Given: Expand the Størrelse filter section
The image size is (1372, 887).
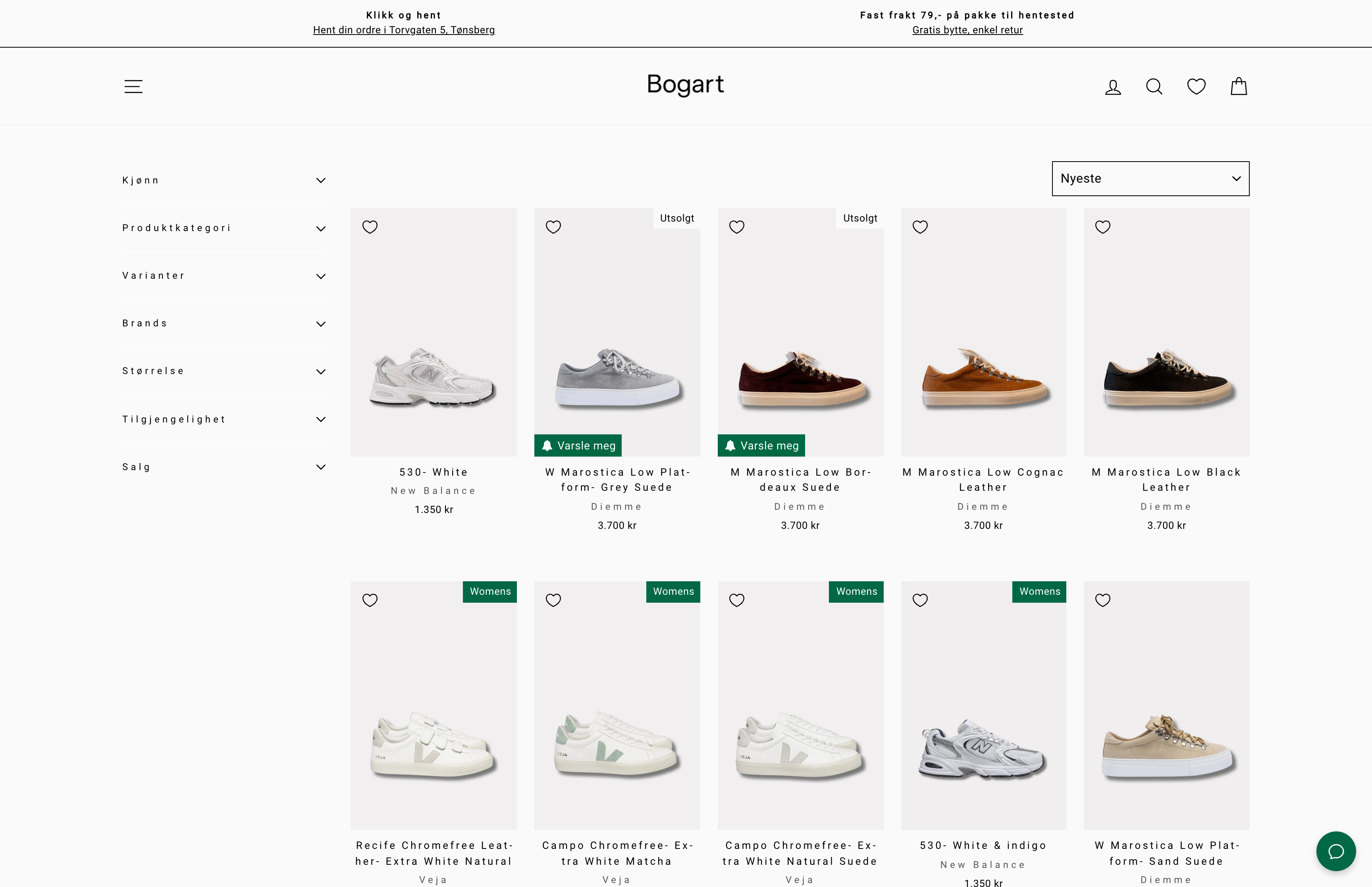Looking at the screenshot, I should (224, 371).
